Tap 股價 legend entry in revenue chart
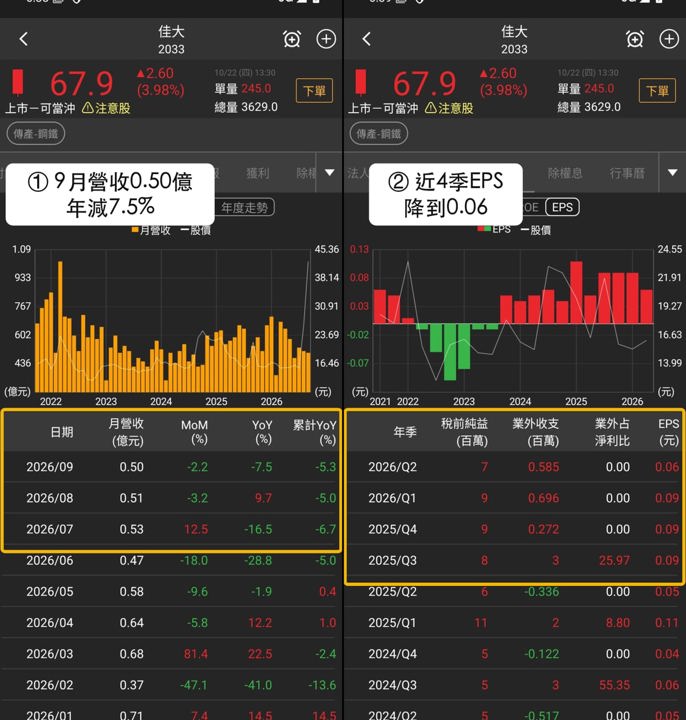The height and width of the screenshot is (720, 686). [196, 230]
